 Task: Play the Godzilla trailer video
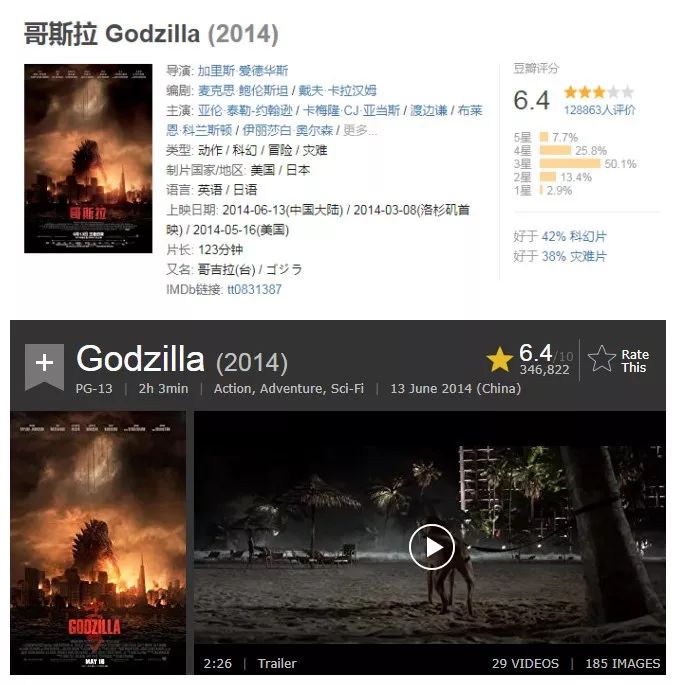pyautogui.click(x=432, y=547)
